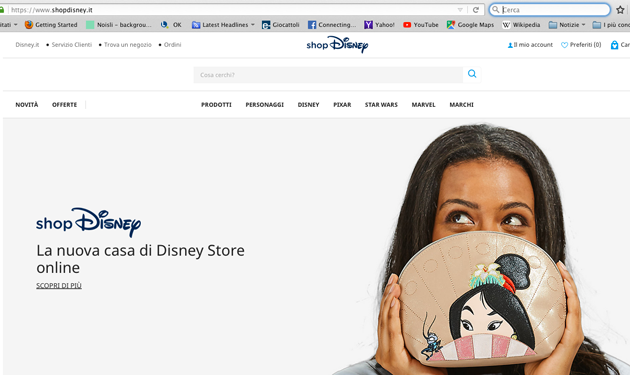Expand the Latest Headlines feed bookmark
Screen dimensions: 630x375
pyautogui.click(x=223, y=25)
